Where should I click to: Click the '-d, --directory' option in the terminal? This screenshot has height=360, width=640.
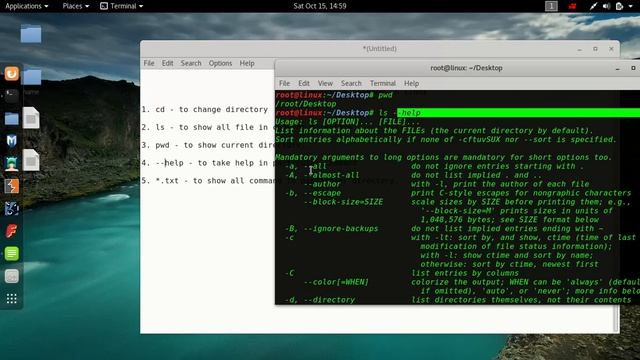click(320, 300)
